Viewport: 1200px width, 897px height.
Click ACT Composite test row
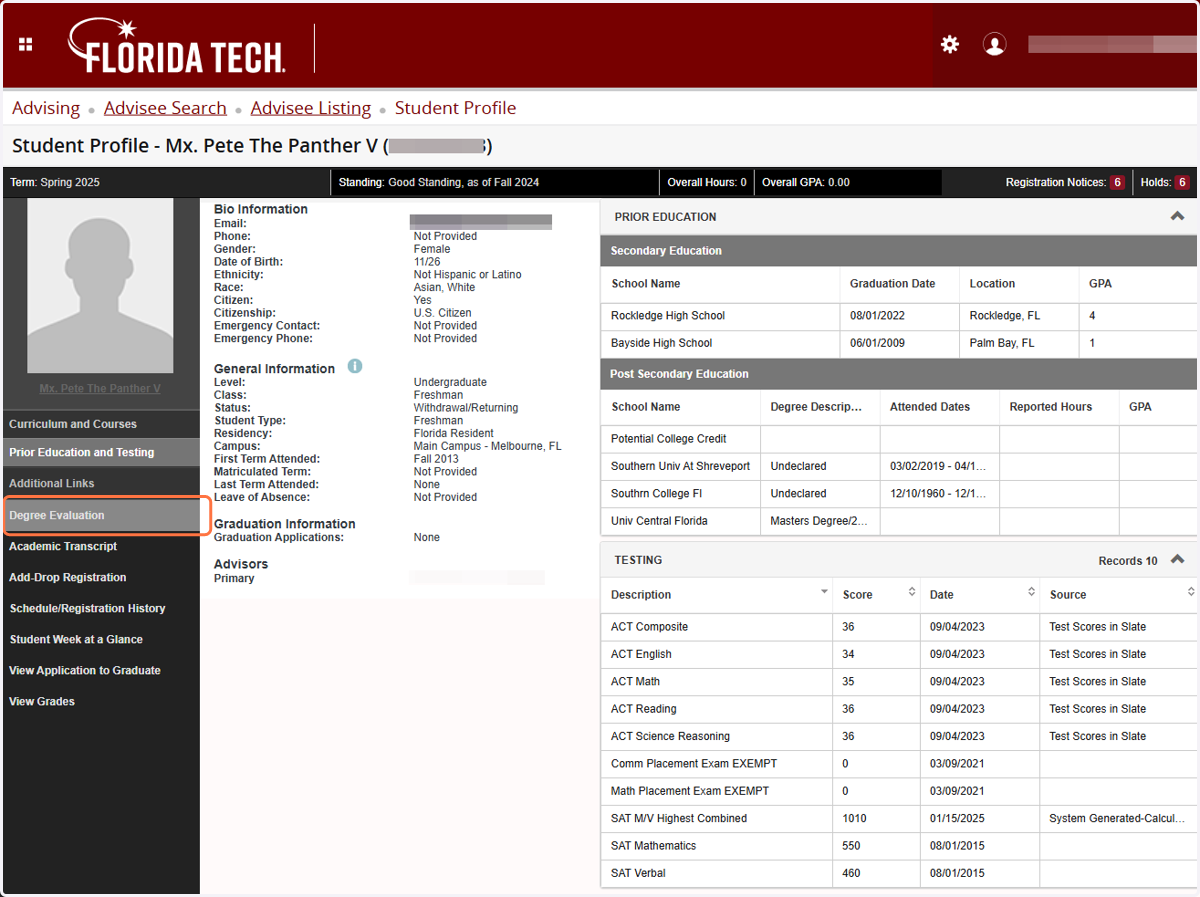[x=899, y=627]
